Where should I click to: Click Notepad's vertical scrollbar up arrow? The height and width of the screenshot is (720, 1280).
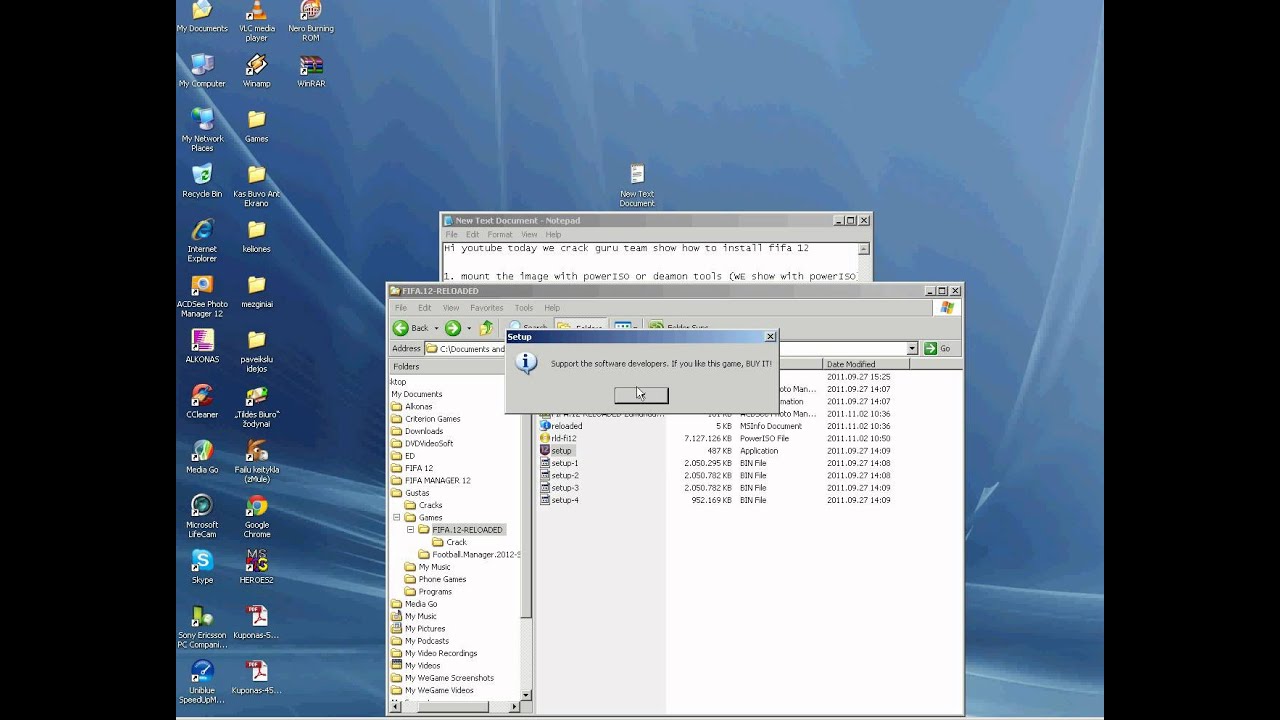(864, 249)
